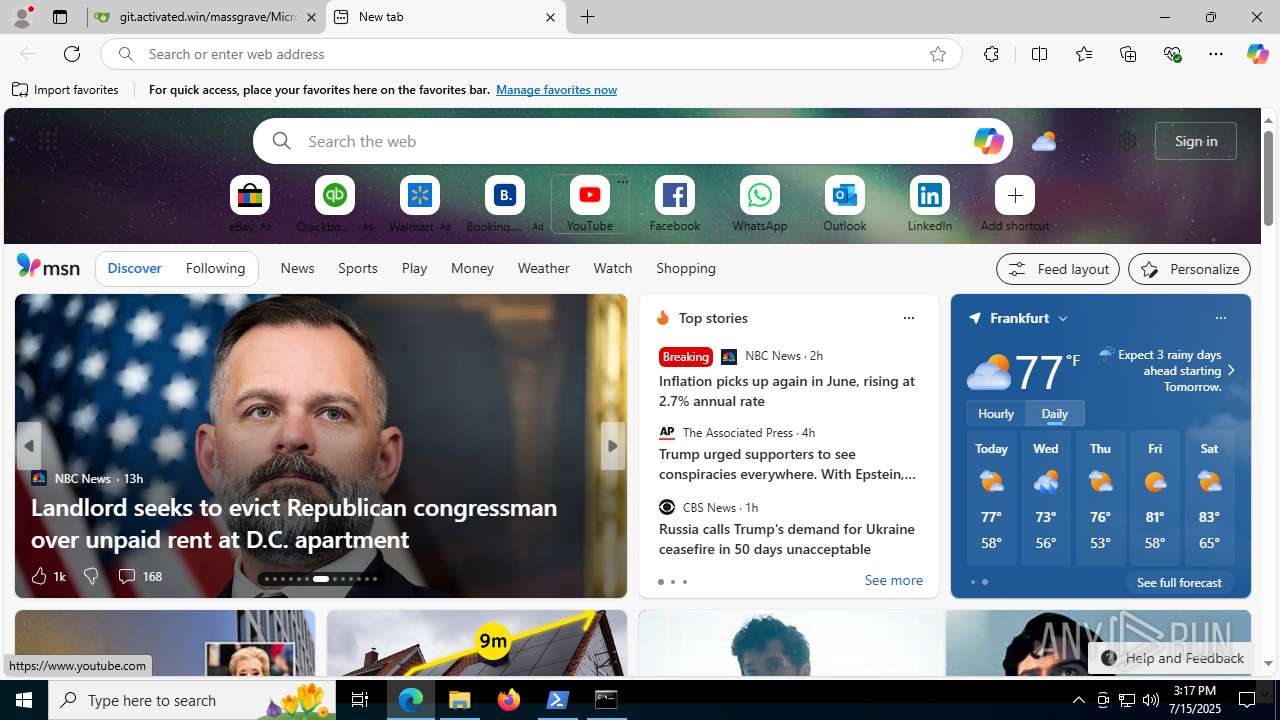Click the Search the web box
The image size is (1280, 720).
click(632, 141)
